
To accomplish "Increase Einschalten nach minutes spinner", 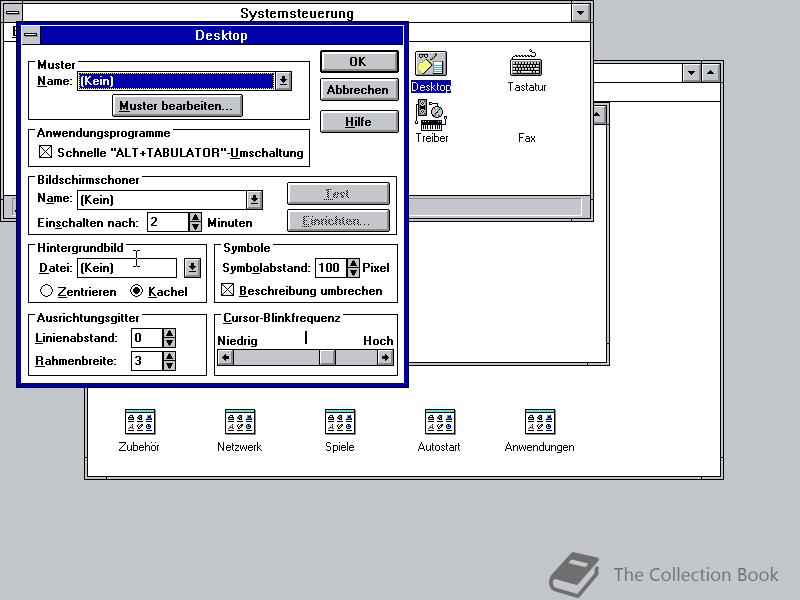I will (x=195, y=217).
